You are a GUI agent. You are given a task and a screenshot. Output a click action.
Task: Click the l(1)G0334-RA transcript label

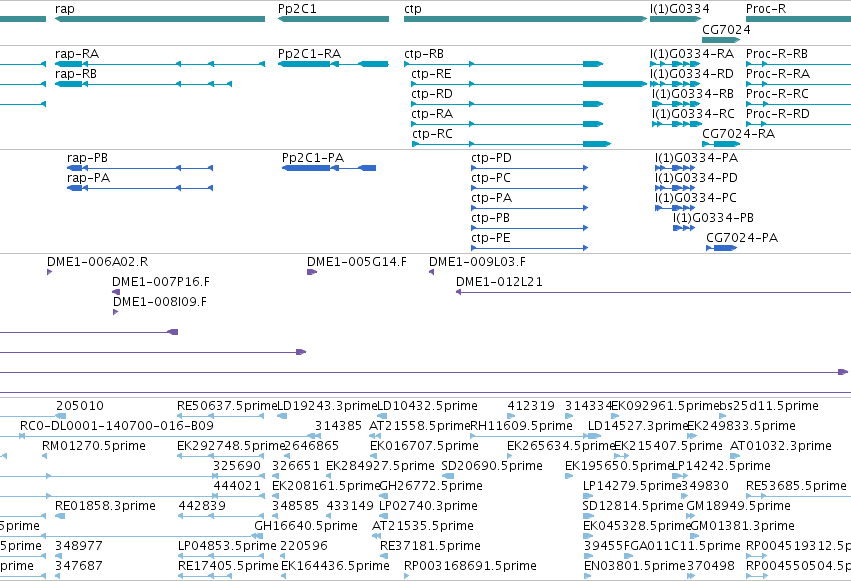click(x=692, y=54)
